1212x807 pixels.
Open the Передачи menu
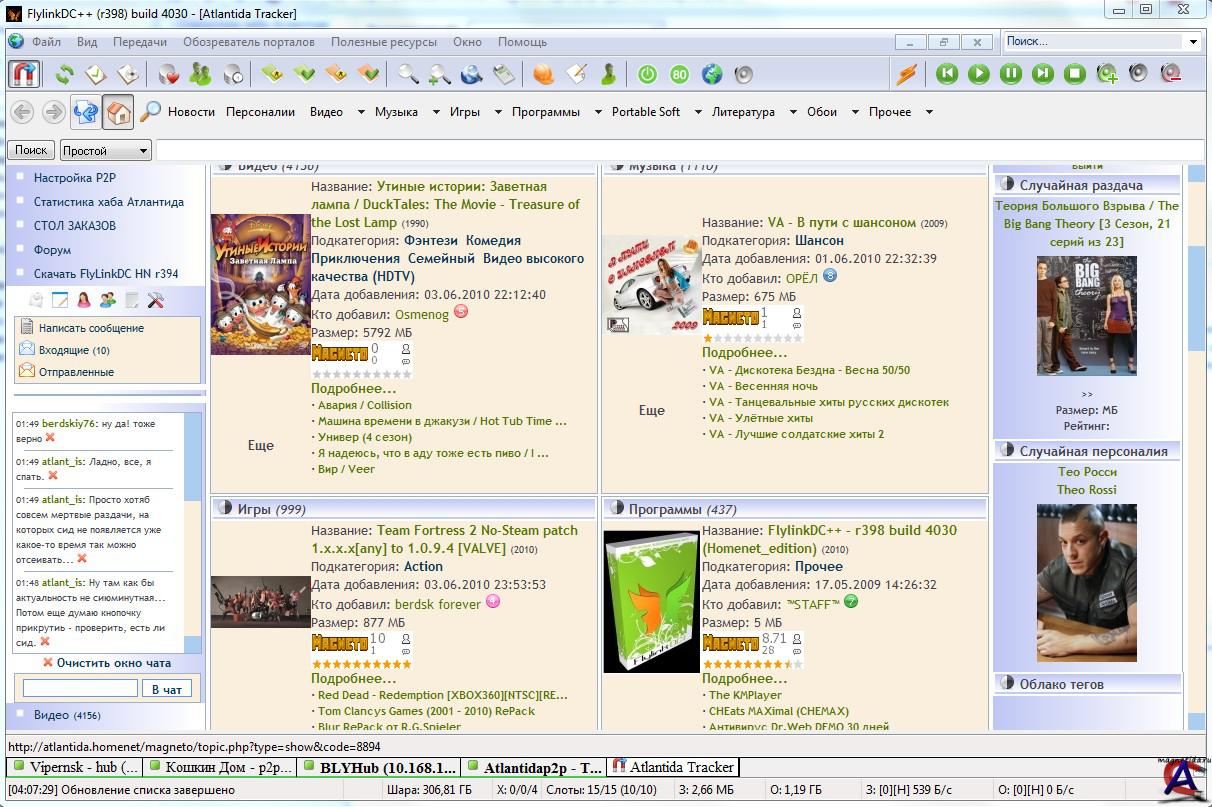coord(140,42)
